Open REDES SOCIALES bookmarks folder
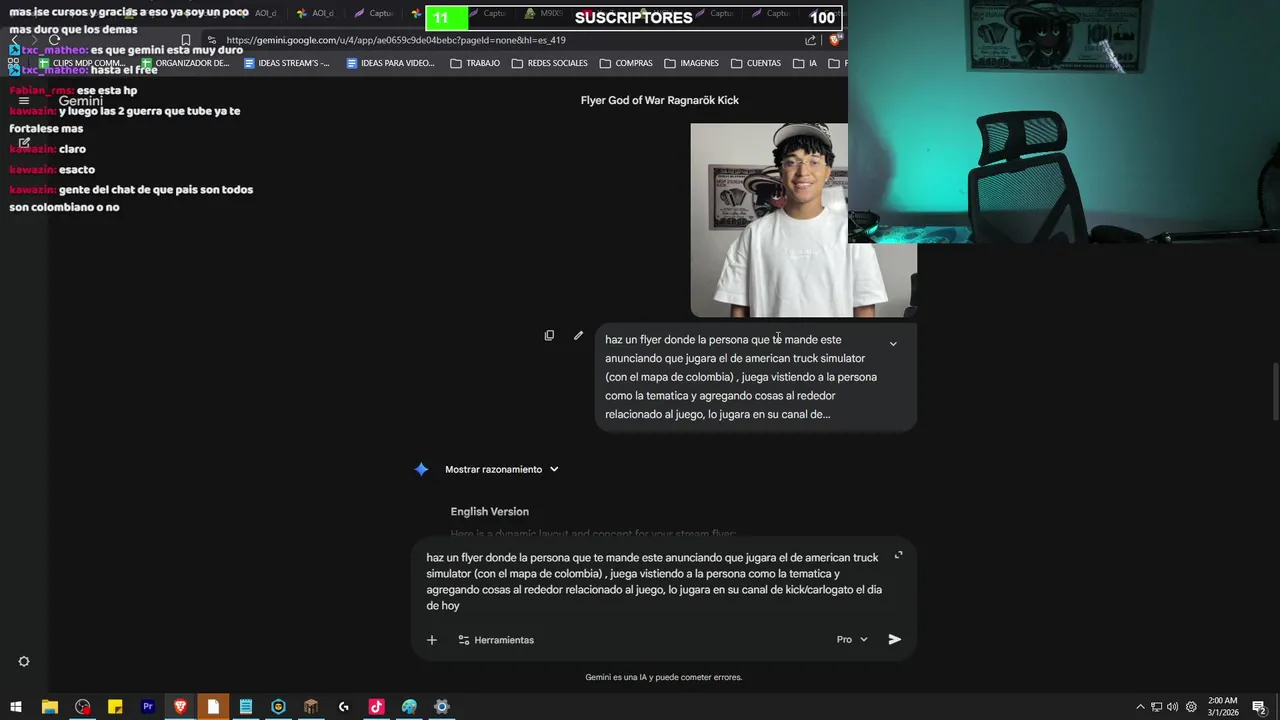1280x720 pixels. click(550, 63)
